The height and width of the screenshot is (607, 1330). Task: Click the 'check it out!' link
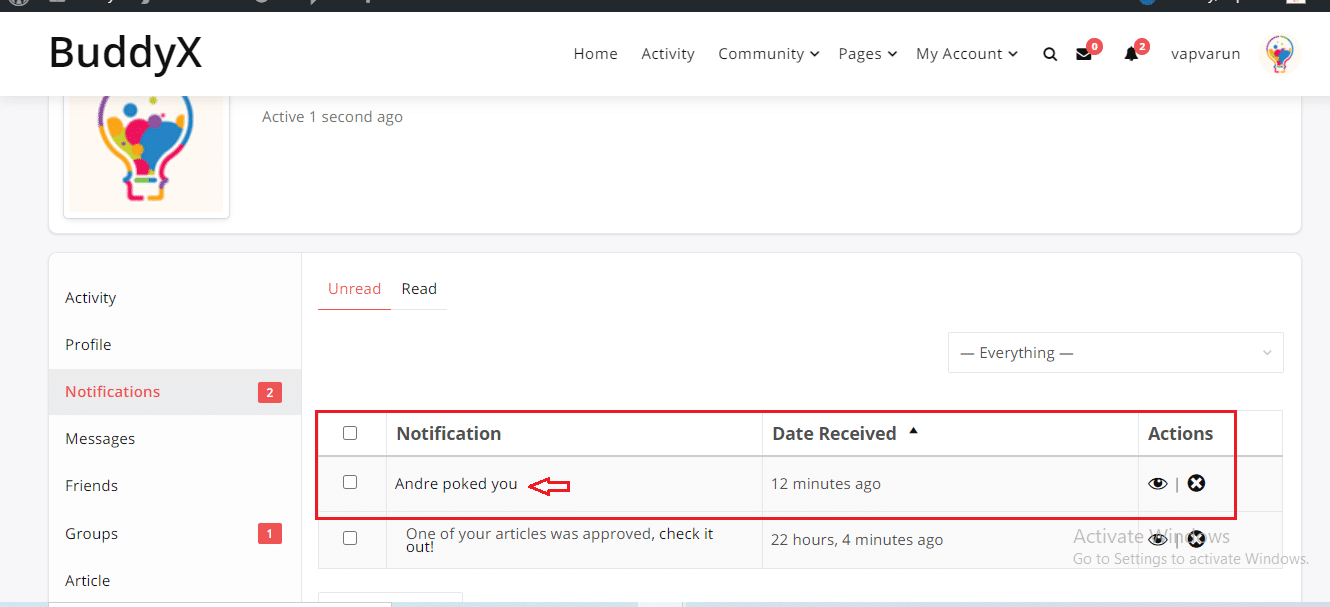click(685, 534)
